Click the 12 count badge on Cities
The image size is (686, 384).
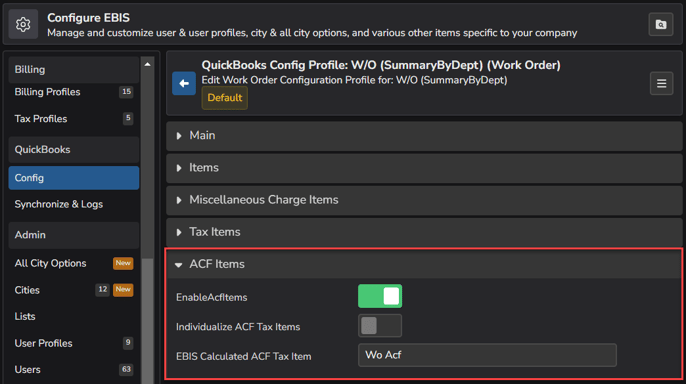coord(102,290)
